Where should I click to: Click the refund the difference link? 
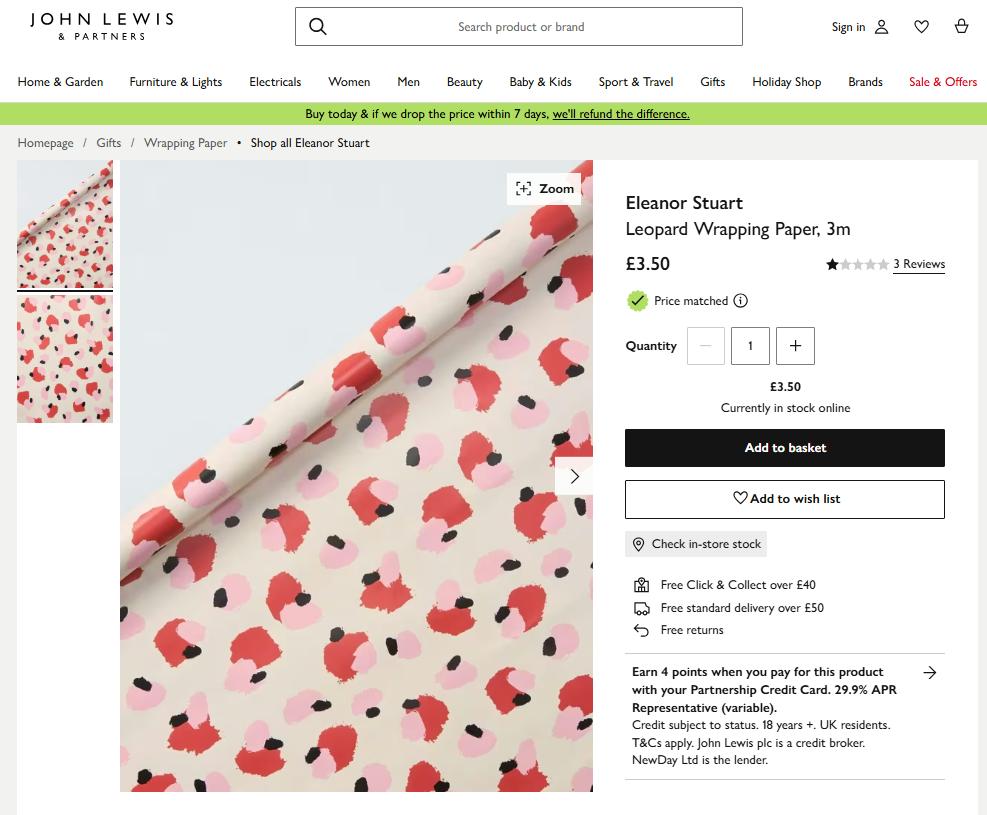click(x=621, y=114)
